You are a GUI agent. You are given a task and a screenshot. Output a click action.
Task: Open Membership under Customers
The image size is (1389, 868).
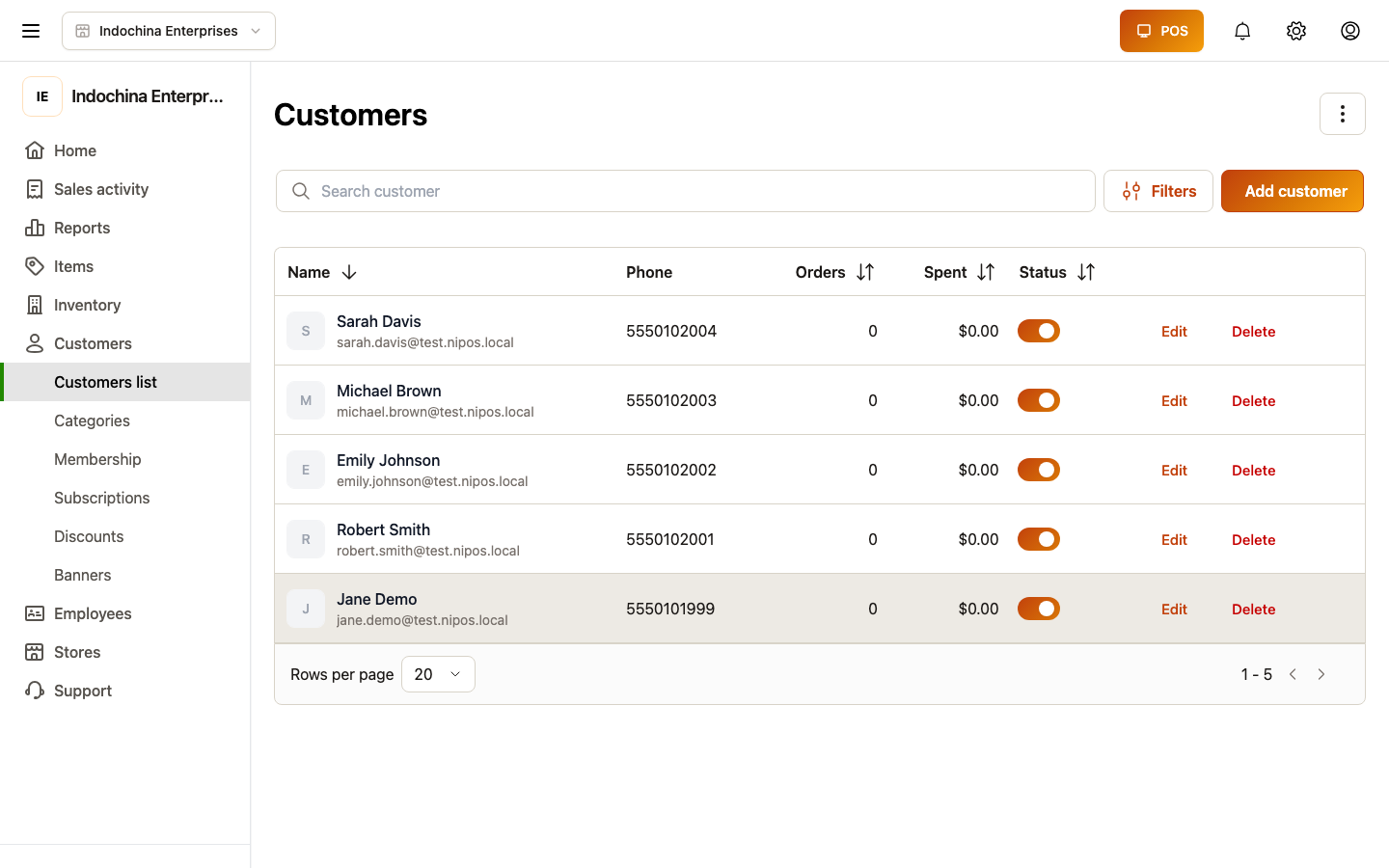coord(125,459)
